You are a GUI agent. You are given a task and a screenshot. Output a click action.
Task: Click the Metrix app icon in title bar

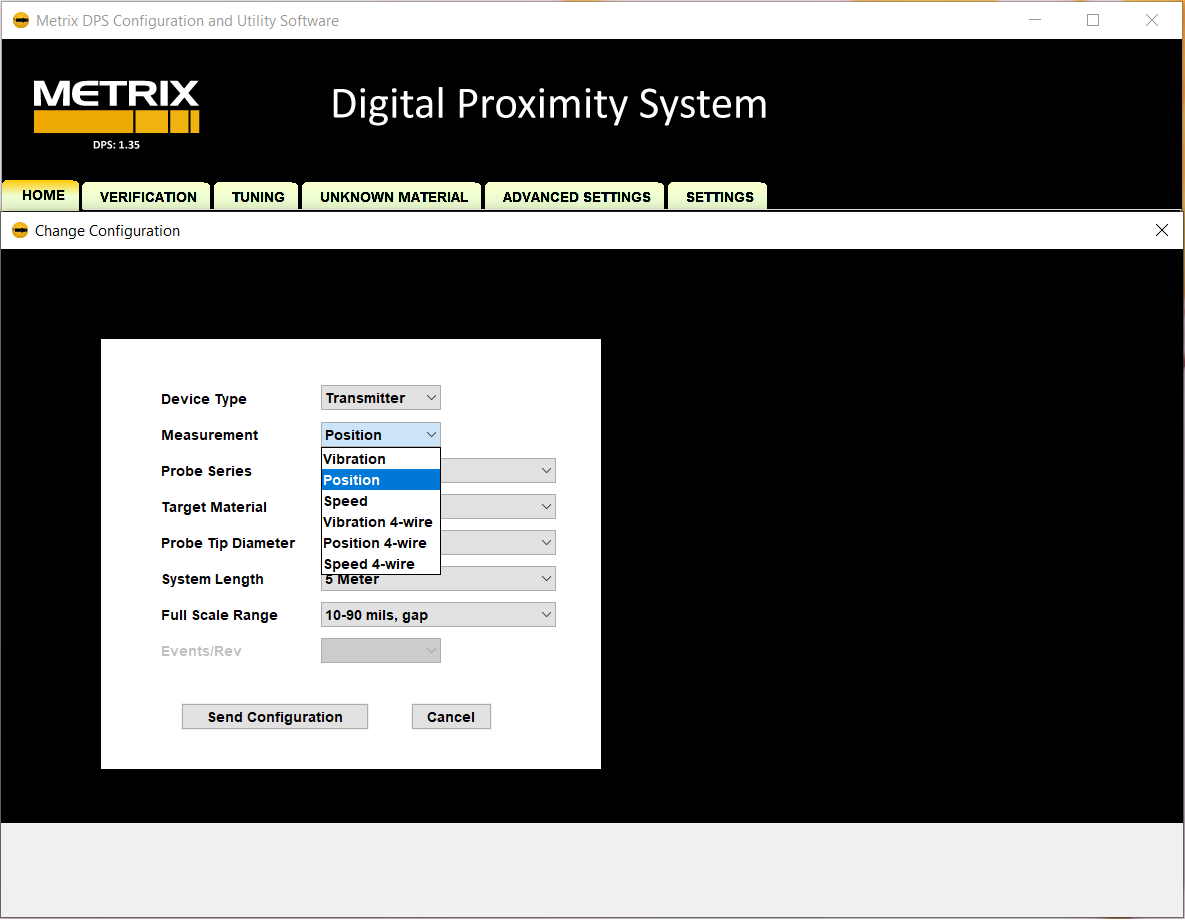coord(21,20)
